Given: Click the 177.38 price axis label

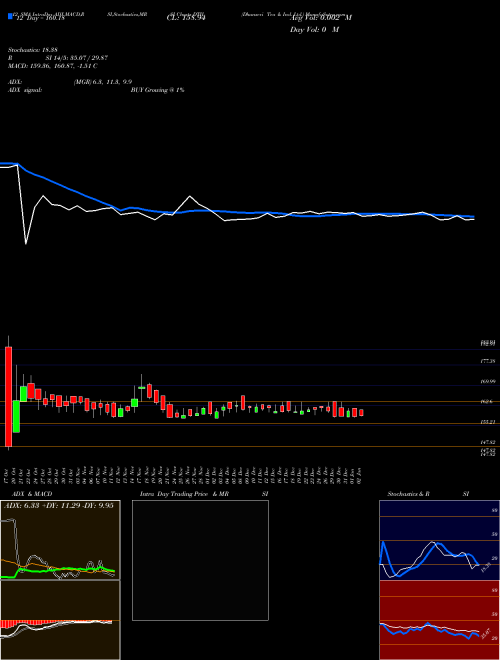Looking at the screenshot, I should [x=488, y=361].
